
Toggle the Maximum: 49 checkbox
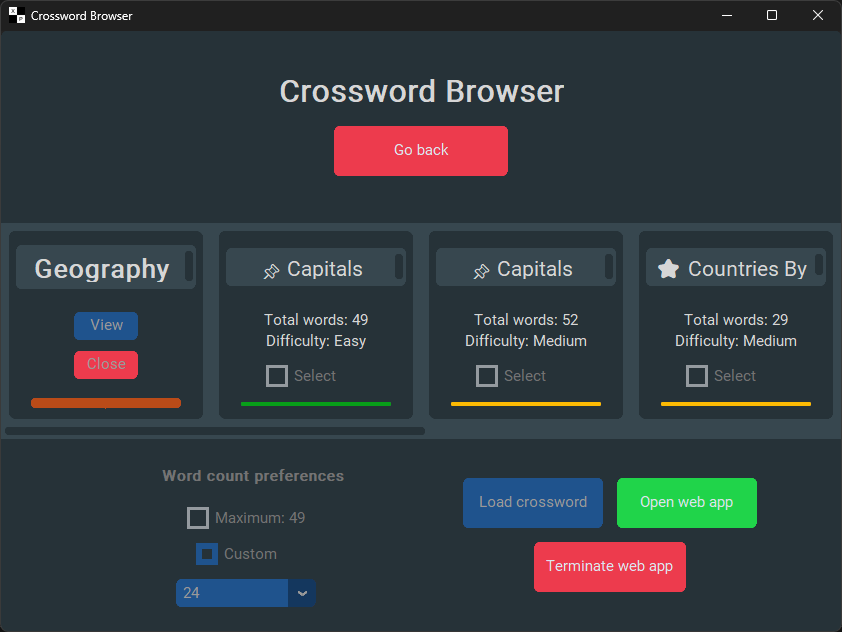click(x=198, y=518)
